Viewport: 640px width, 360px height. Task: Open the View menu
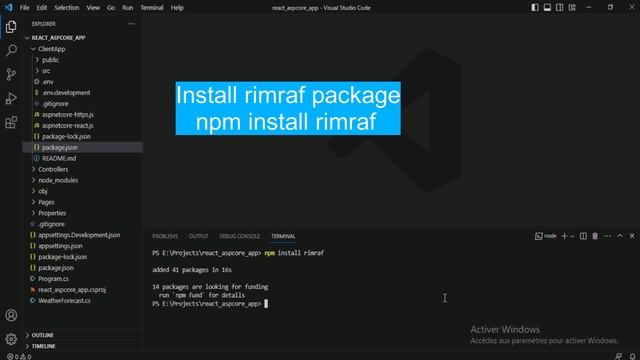click(x=93, y=8)
